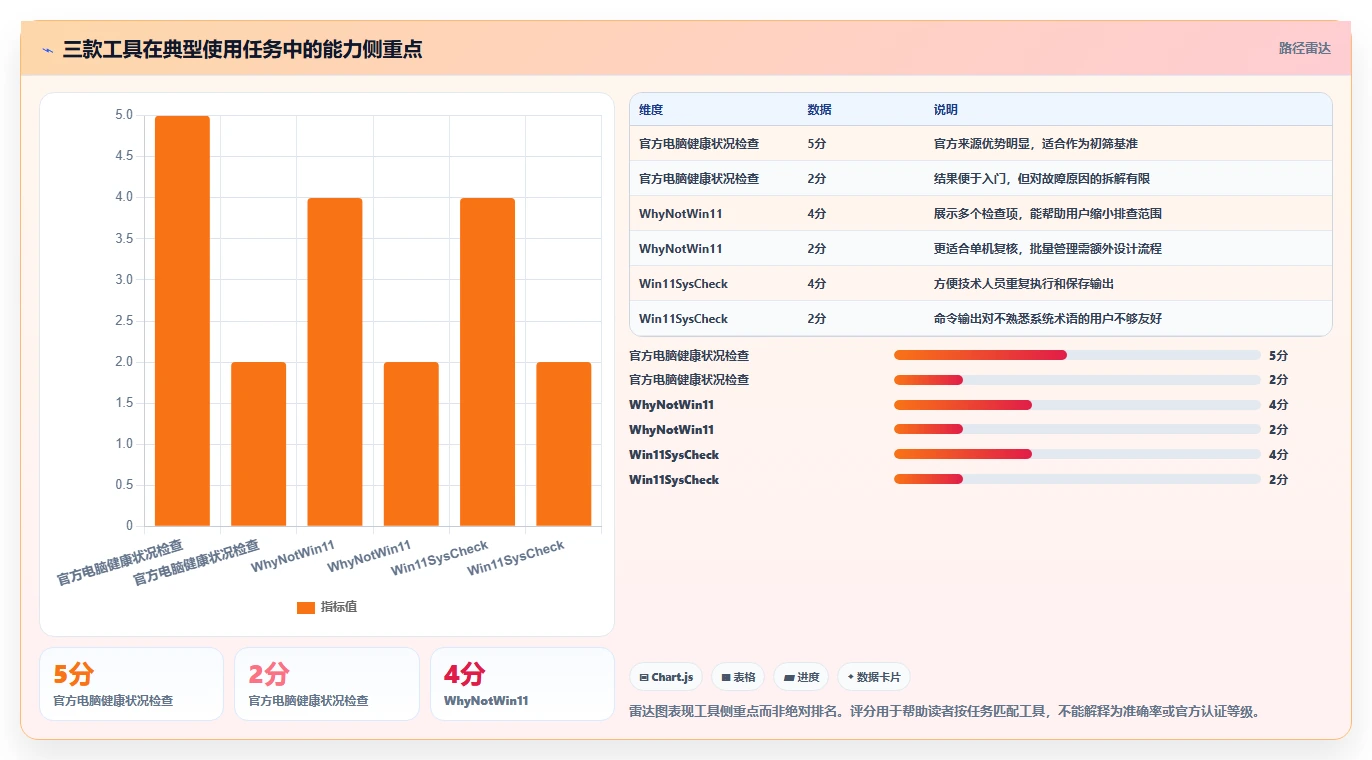This screenshot has width=1372, height=760.
Task: Open the 4分 WhyNotWin11 summary card
Action: coord(522,684)
